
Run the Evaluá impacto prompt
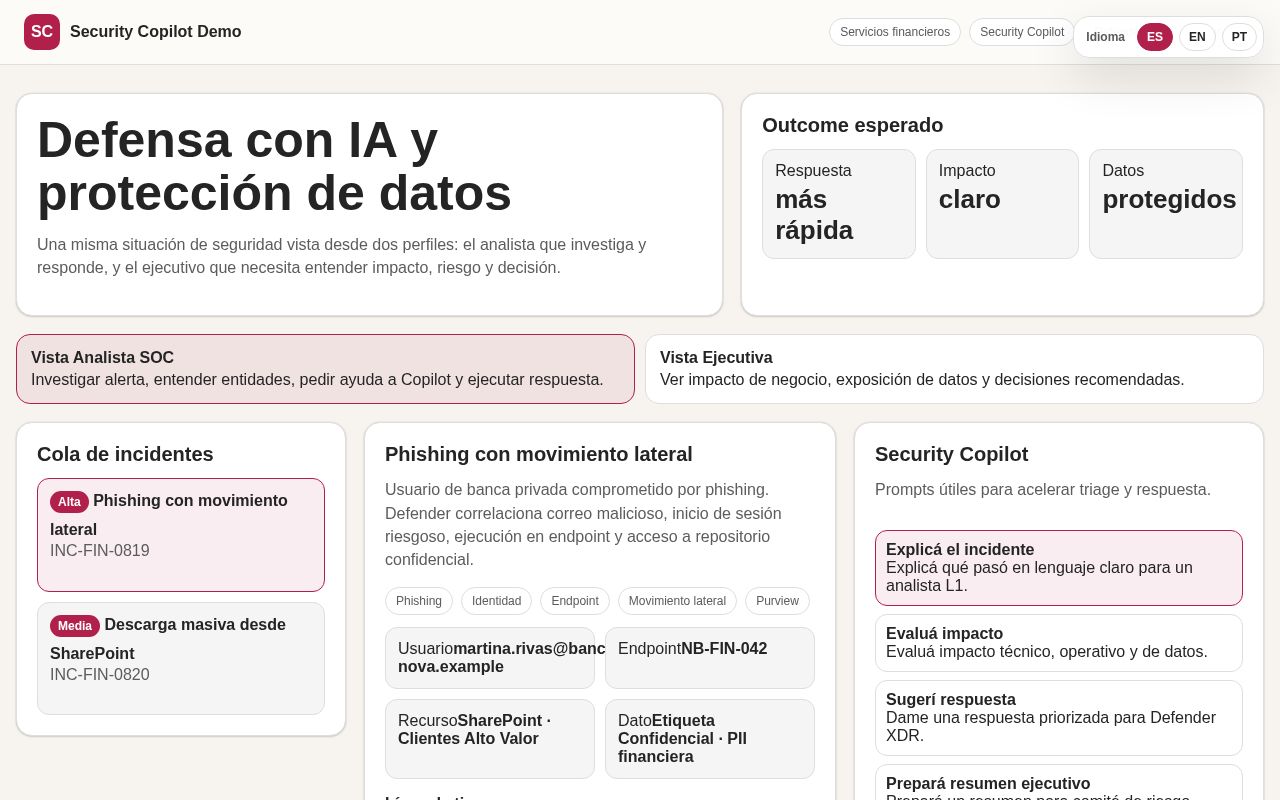[1059, 643]
